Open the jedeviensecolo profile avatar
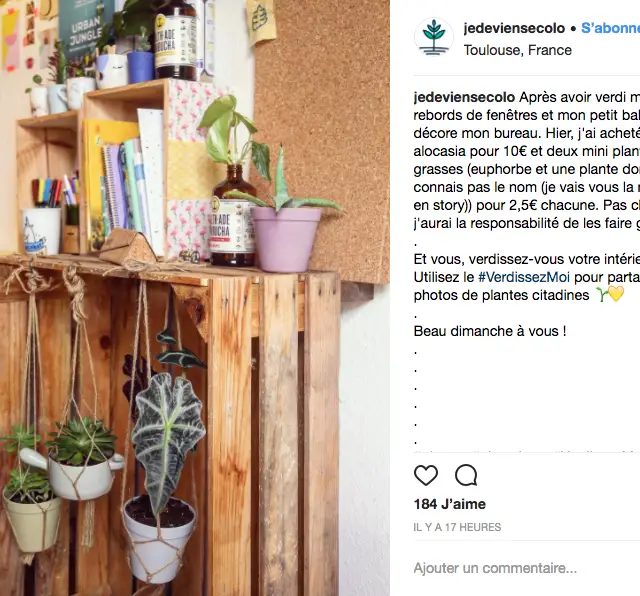Image resolution: width=640 pixels, height=596 pixels. (434, 37)
